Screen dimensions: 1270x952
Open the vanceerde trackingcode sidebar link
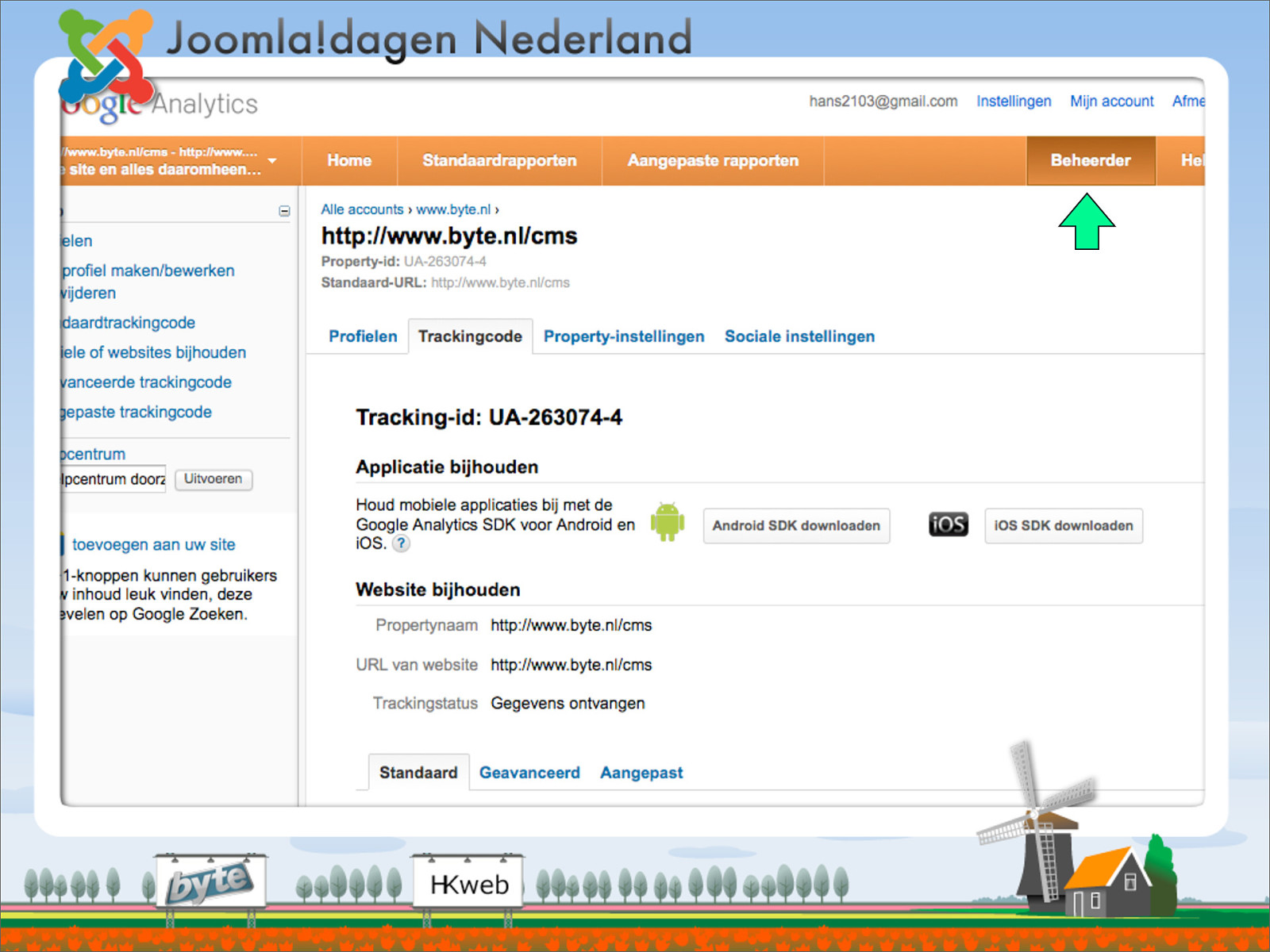146,382
